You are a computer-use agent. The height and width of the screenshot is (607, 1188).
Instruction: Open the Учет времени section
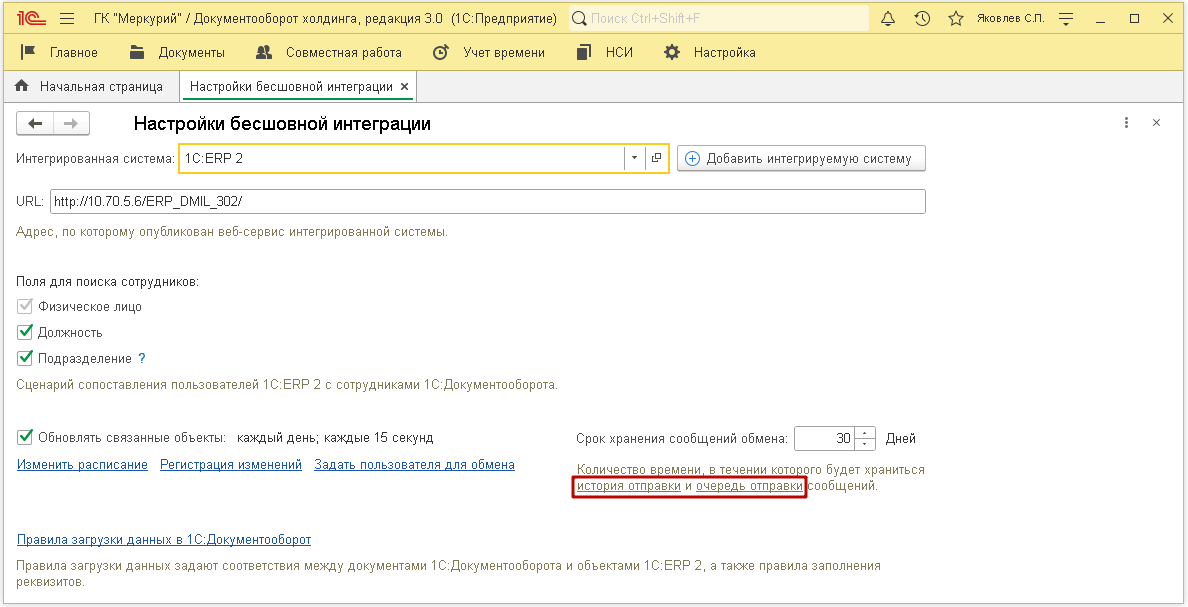[x=504, y=52]
